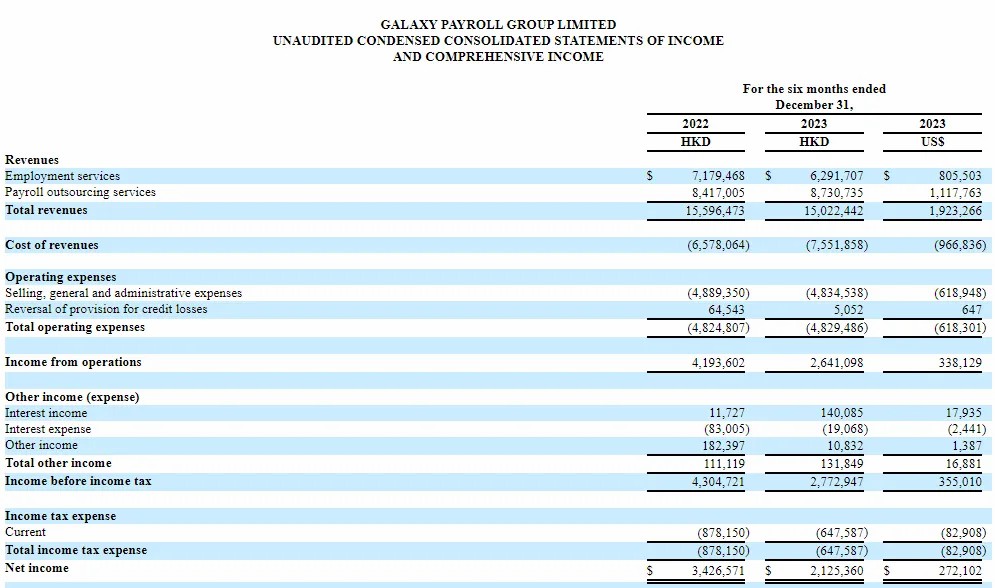Click the title 'GALAXY PAYROLL GROUP LIMITED'
The width and height of the screenshot is (995, 588).
tap(498, 25)
